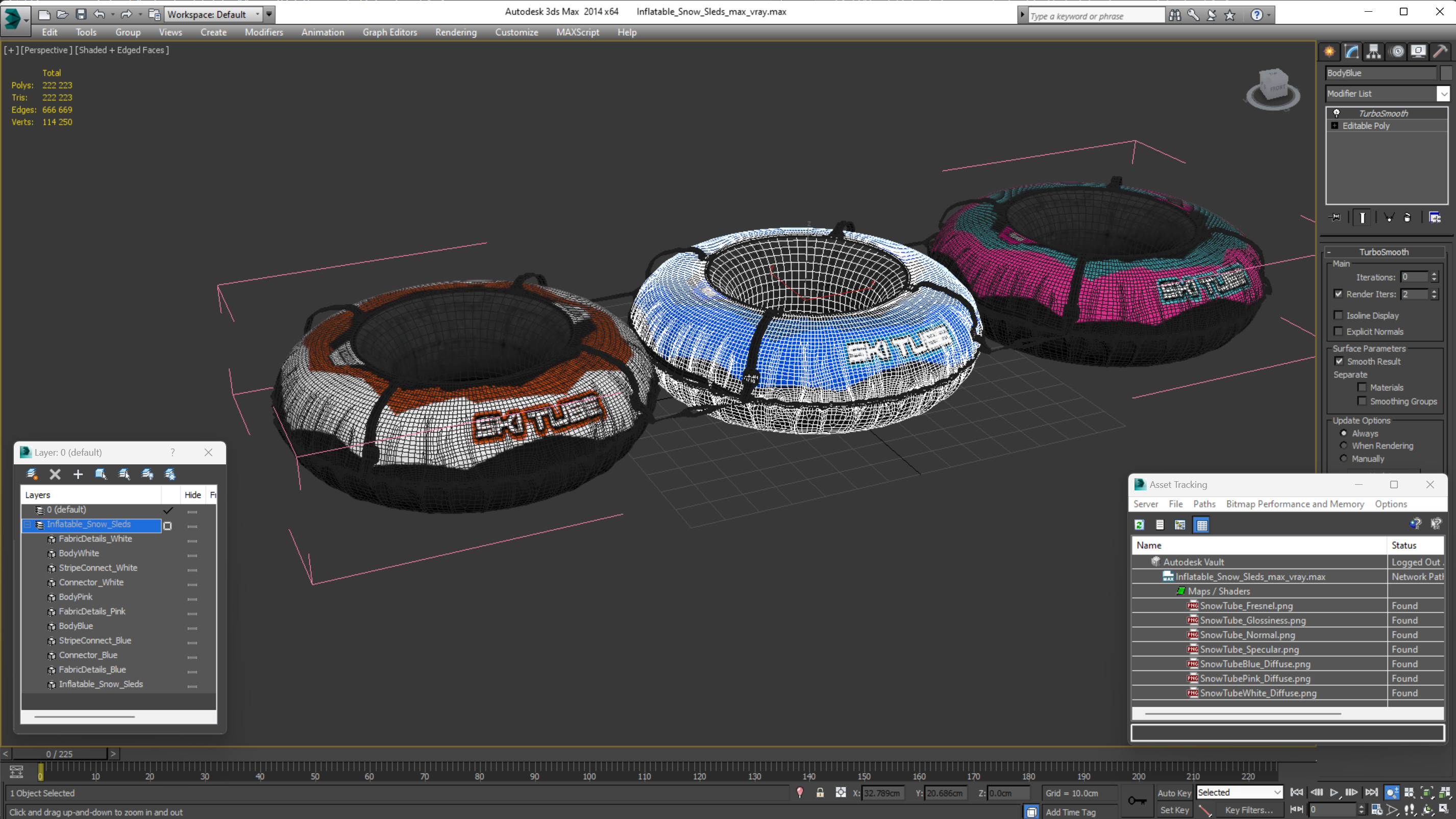Viewport: 1456px width, 819px height.
Task: Click the time slider showing 0 / 225
Action: point(59,754)
